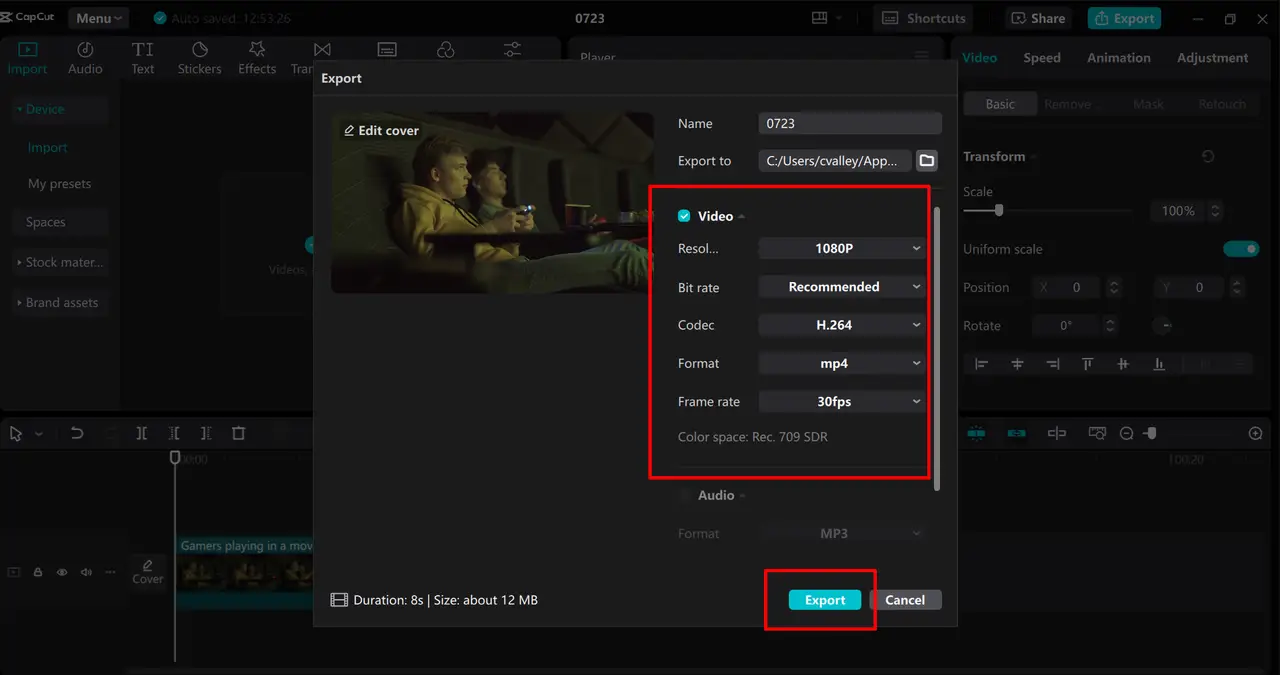Delete the clip with the trash icon
1280x675 pixels.
click(x=238, y=432)
